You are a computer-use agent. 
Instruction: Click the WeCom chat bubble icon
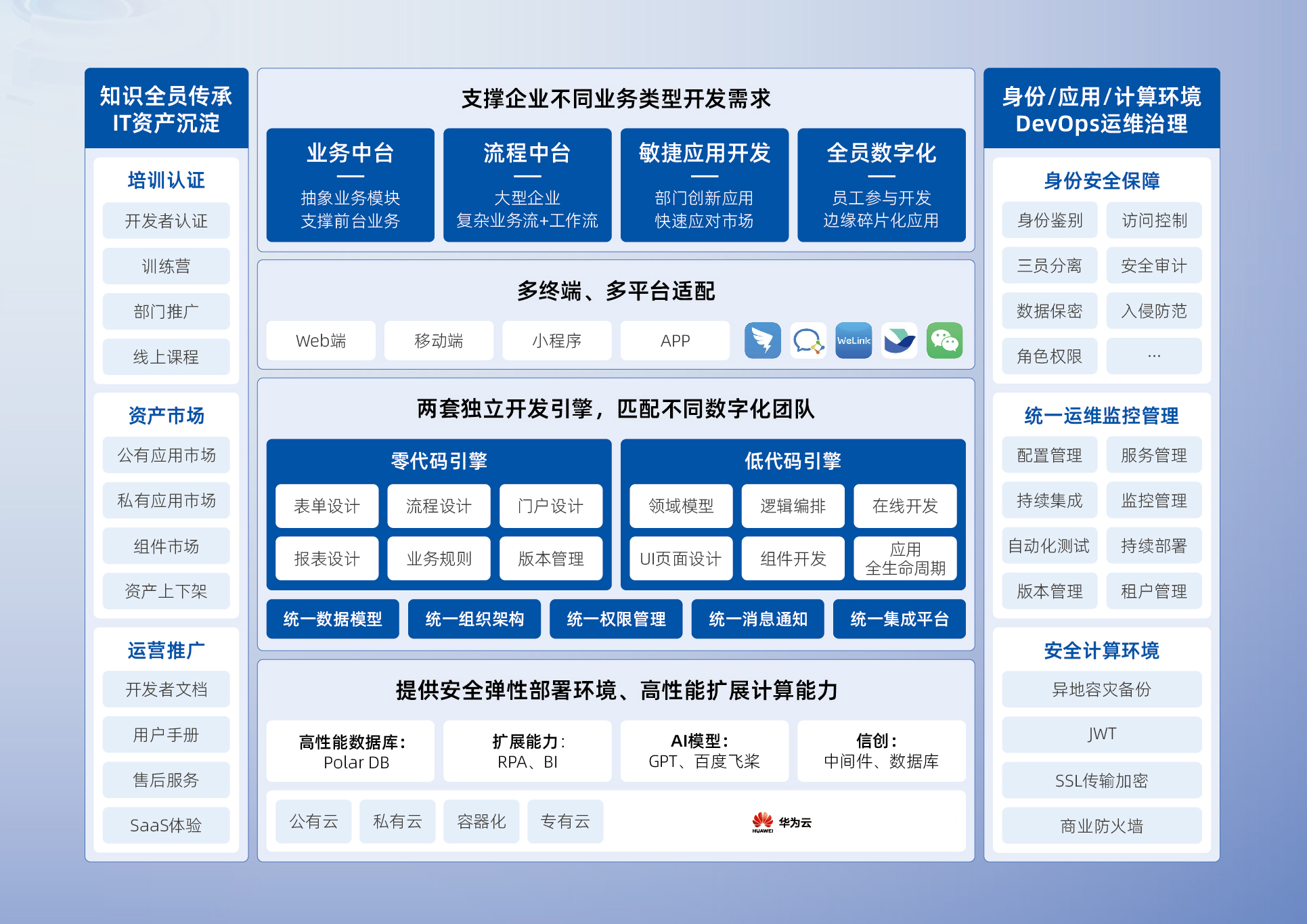[x=808, y=340]
